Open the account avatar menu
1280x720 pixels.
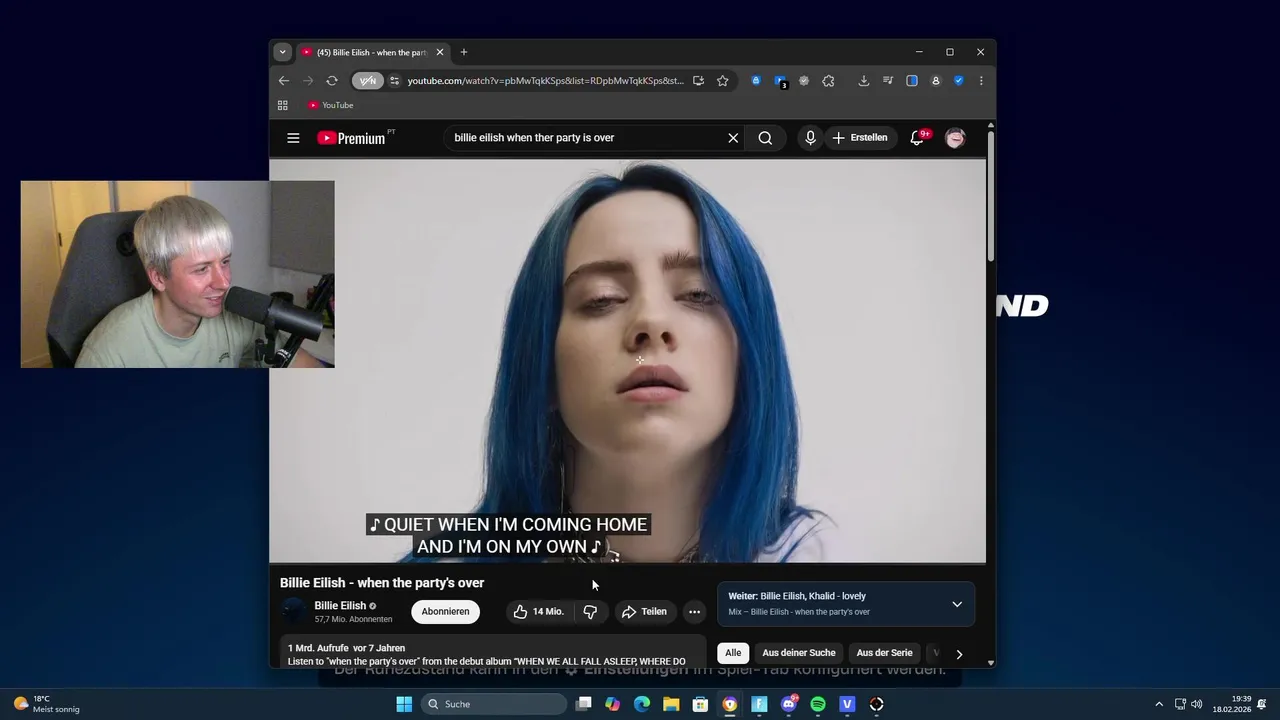tap(955, 138)
